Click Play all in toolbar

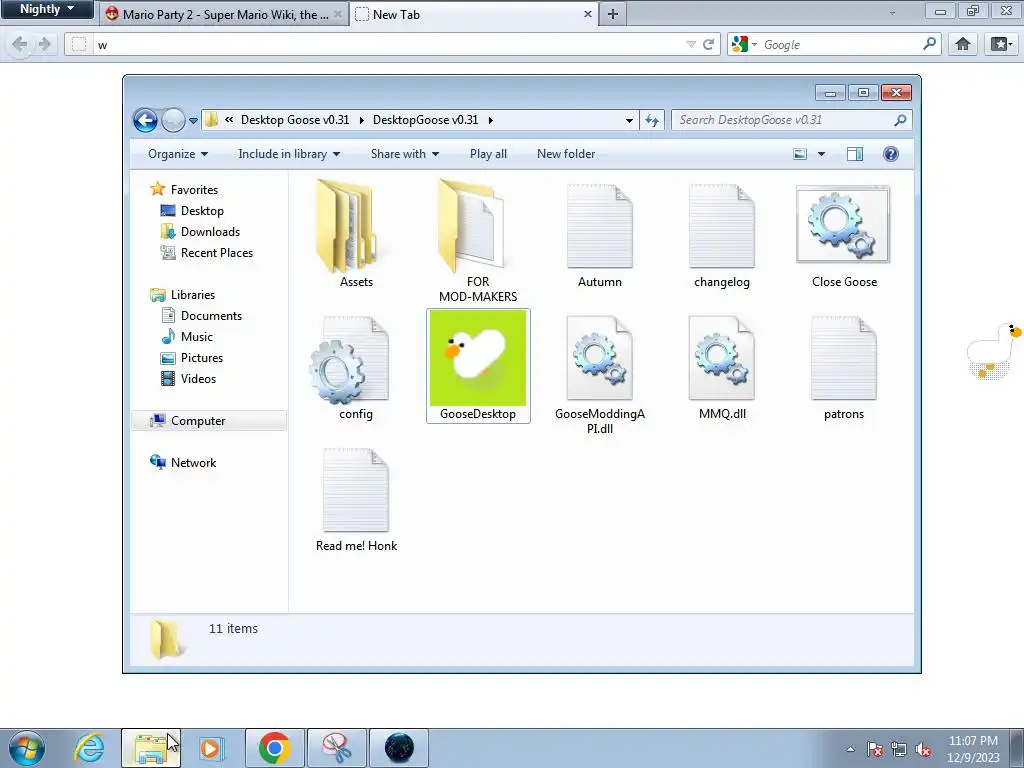coord(488,154)
